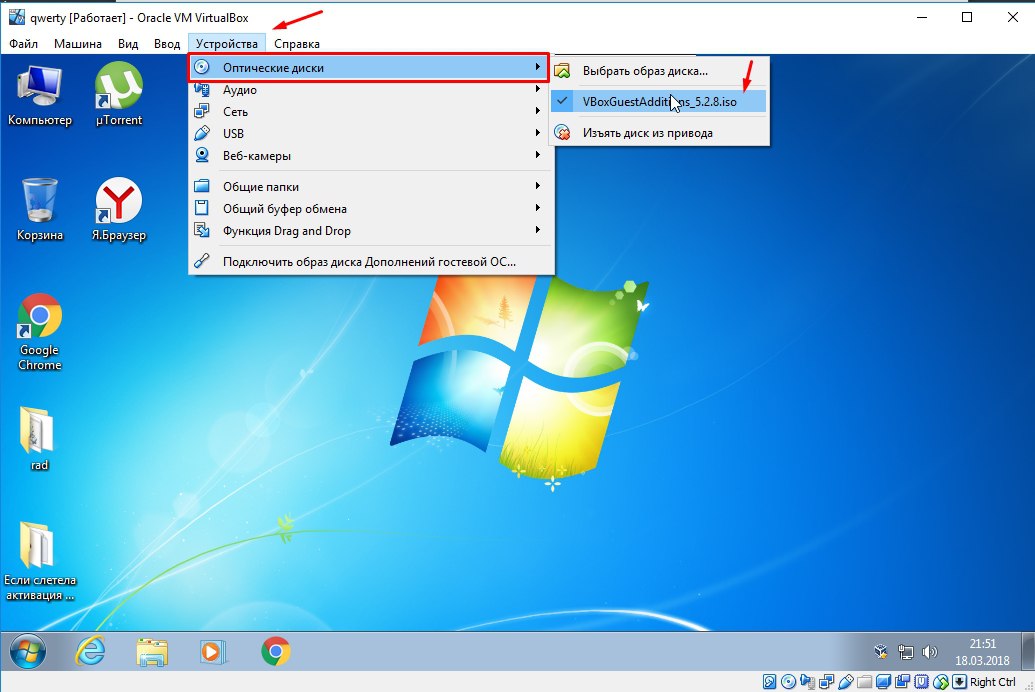Click Изъять диск из привода
The height and width of the screenshot is (692, 1035).
[x=658, y=133]
